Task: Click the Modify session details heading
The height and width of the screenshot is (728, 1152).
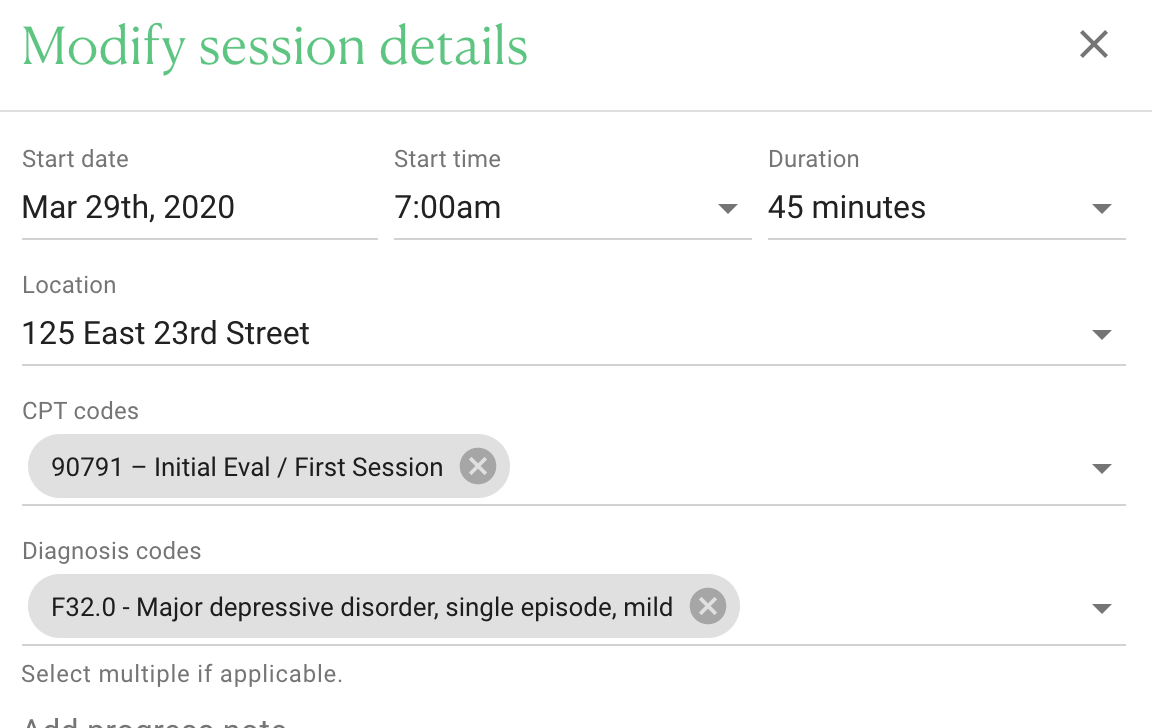Action: click(x=275, y=46)
